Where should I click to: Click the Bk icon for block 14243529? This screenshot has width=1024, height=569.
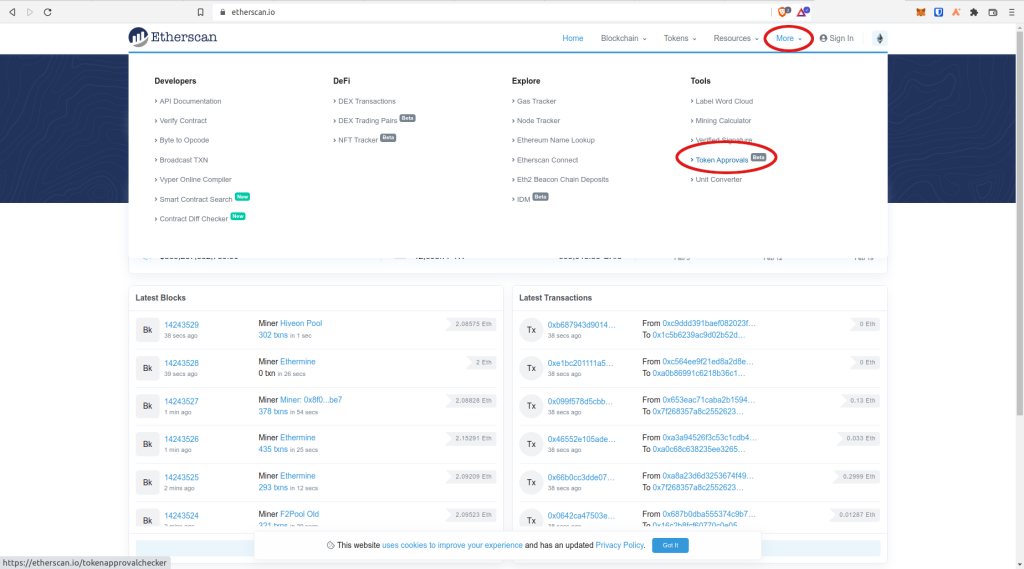click(148, 330)
